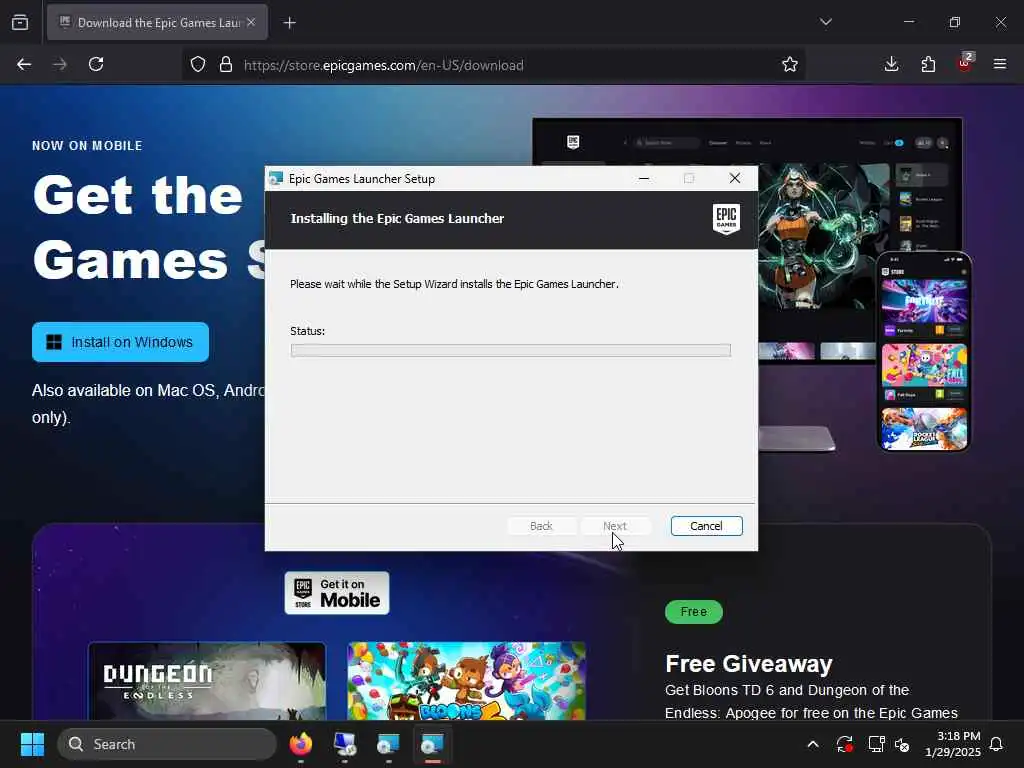This screenshot has height=768, width=1024.
Task: Click the muted volume tray icon
Action: point(903,744)
